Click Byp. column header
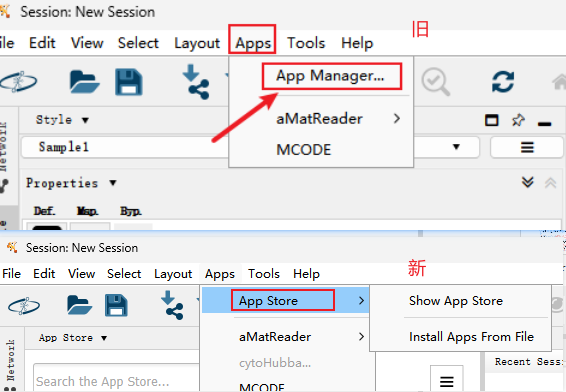Image resolution: width=566 pixels, height=392 pixels. click(131, 211)
